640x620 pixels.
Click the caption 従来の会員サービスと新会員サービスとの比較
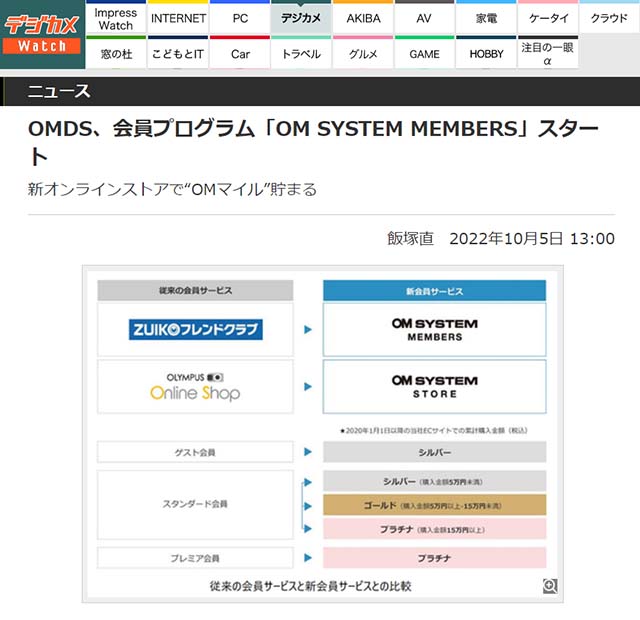(310, 586)
